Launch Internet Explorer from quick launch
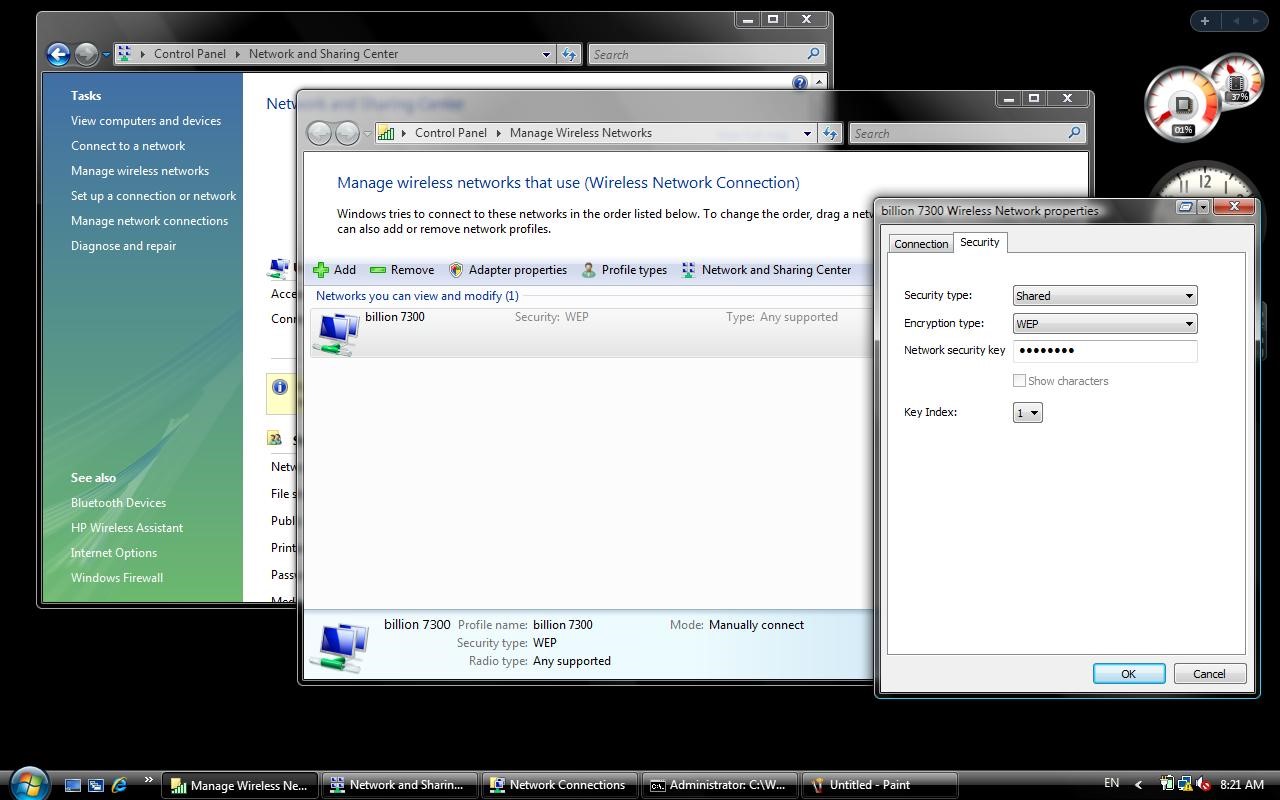1280x800 pixels. (119, 785)
